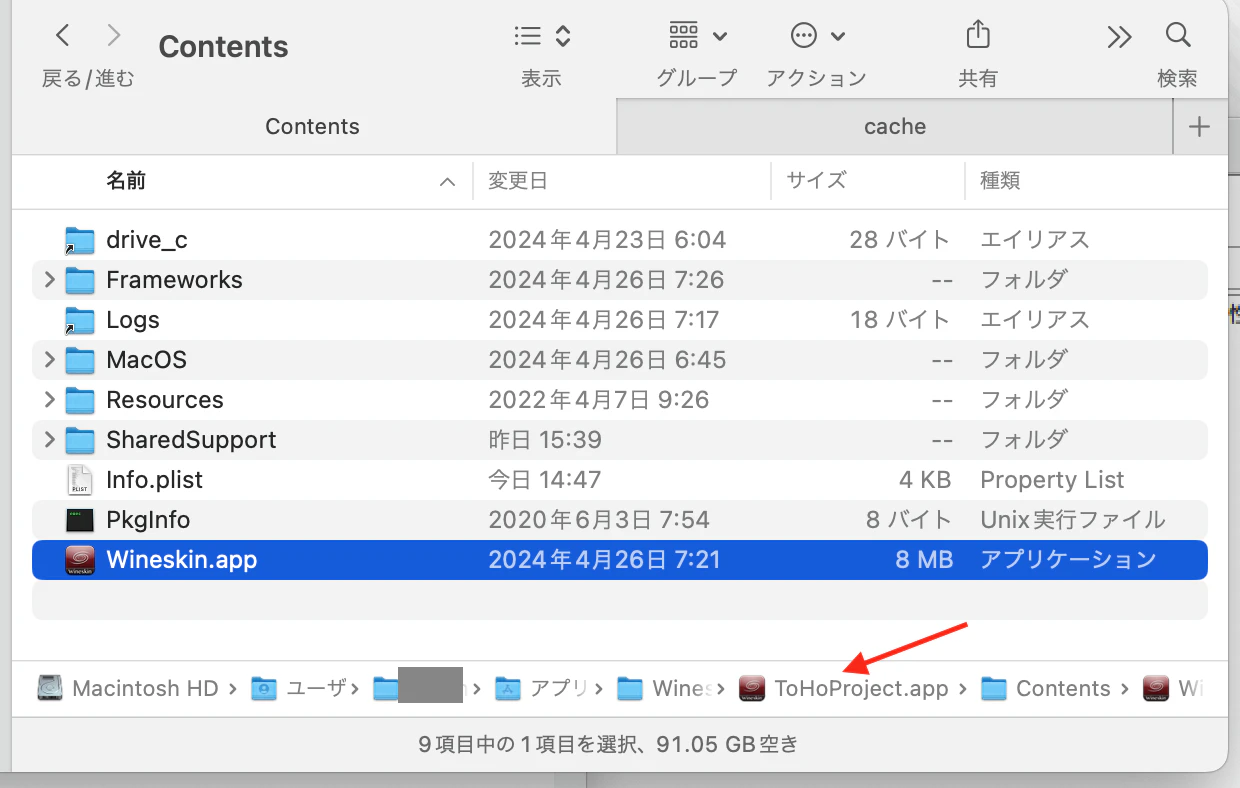Click the 今日 14:47 date cell

point(545,480)
